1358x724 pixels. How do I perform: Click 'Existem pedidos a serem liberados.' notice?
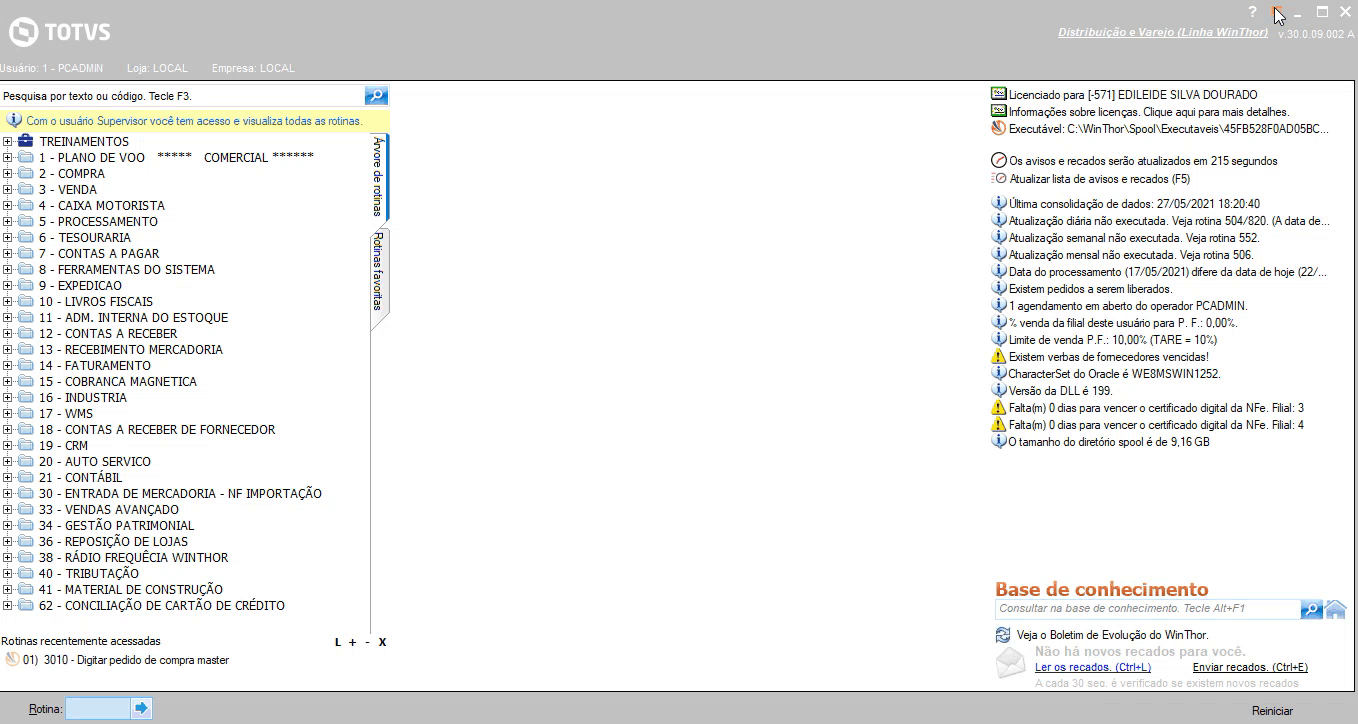coord(1091,288)
